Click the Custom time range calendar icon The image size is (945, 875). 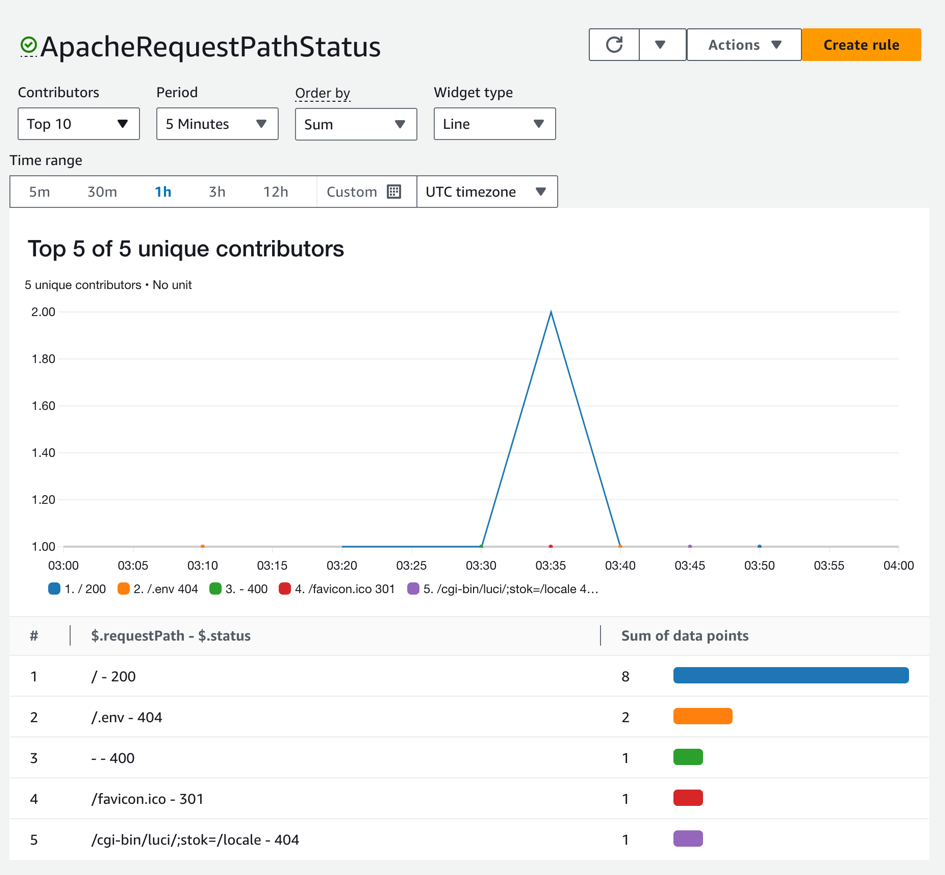point(394,192)
